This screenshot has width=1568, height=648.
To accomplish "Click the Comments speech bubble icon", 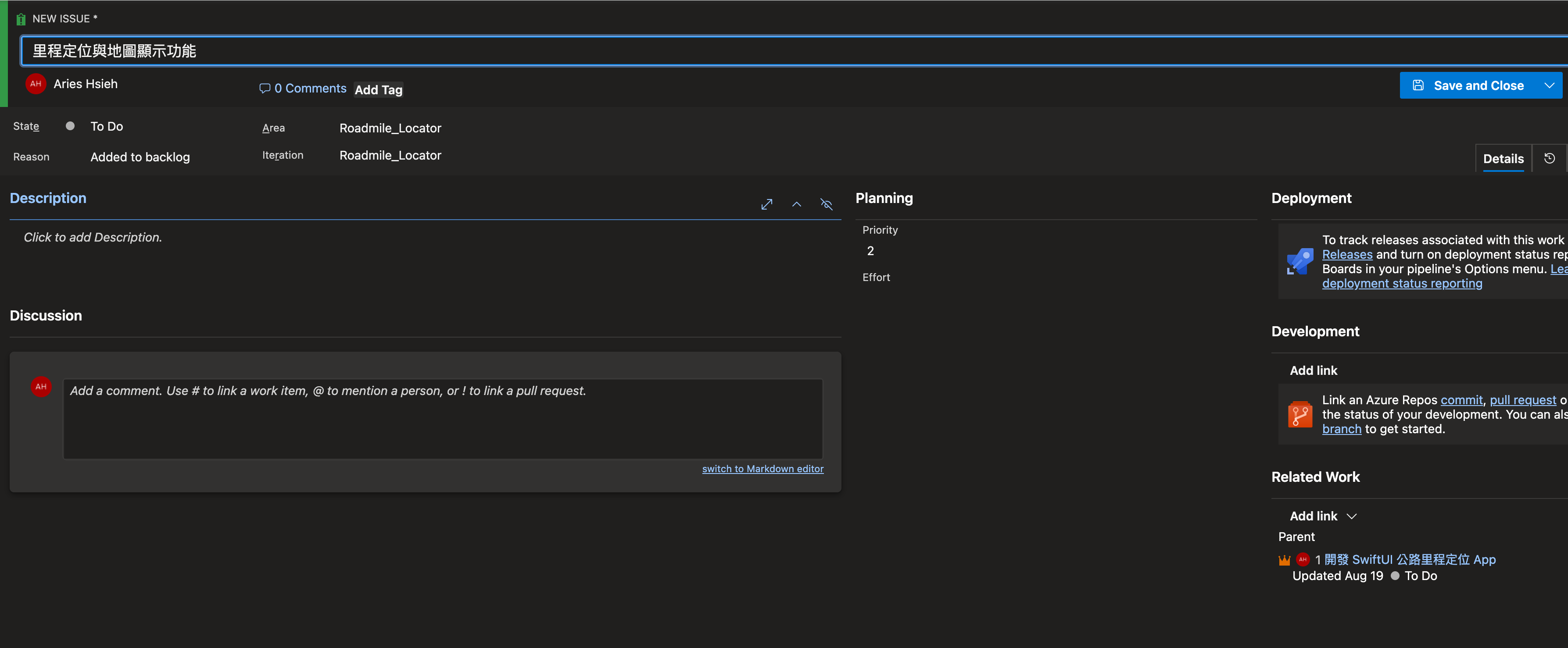I will (x=264, y=88).
